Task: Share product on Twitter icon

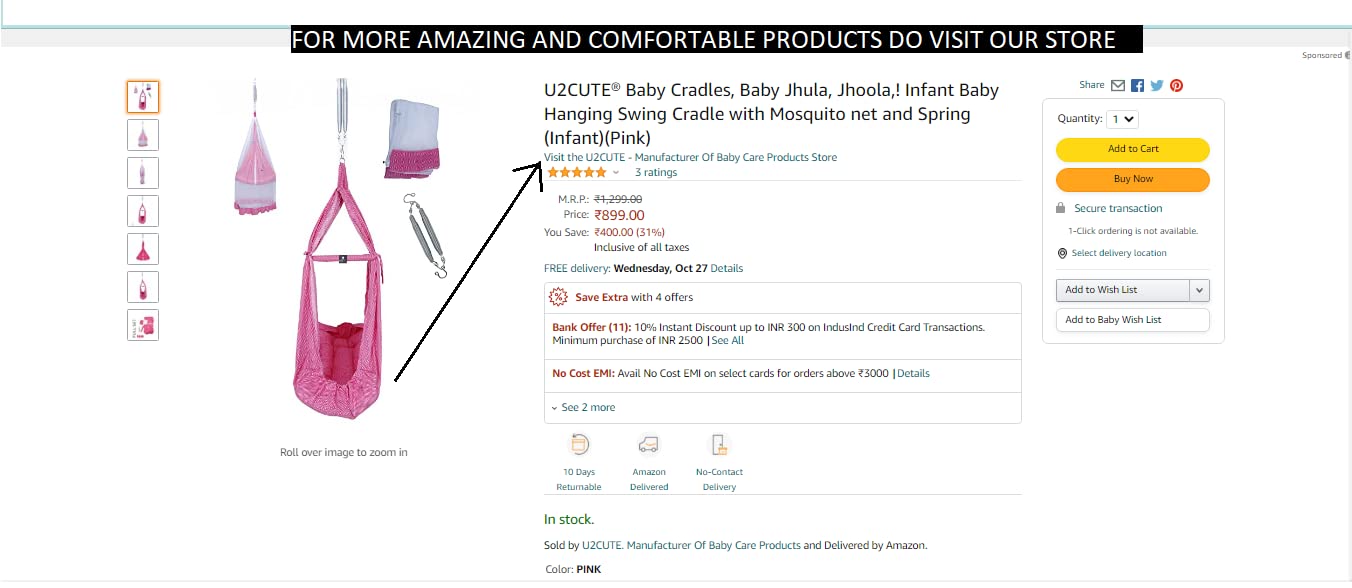Action: [x=1157, y=86]
